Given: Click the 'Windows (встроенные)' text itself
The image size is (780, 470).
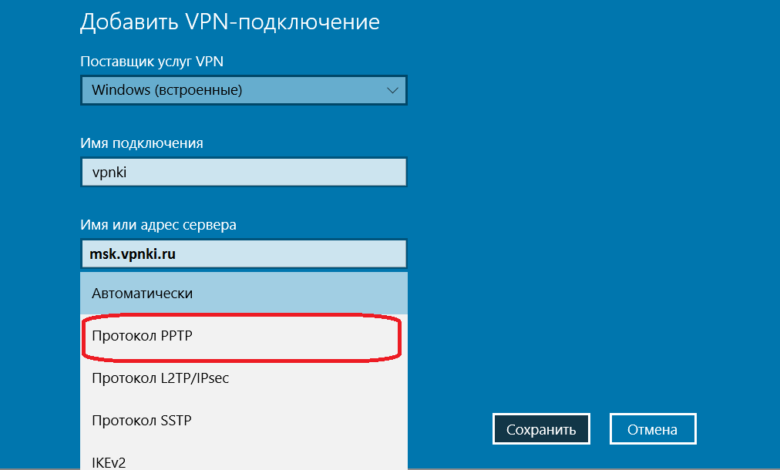Looking at the screenshot, I should (167, 91).
